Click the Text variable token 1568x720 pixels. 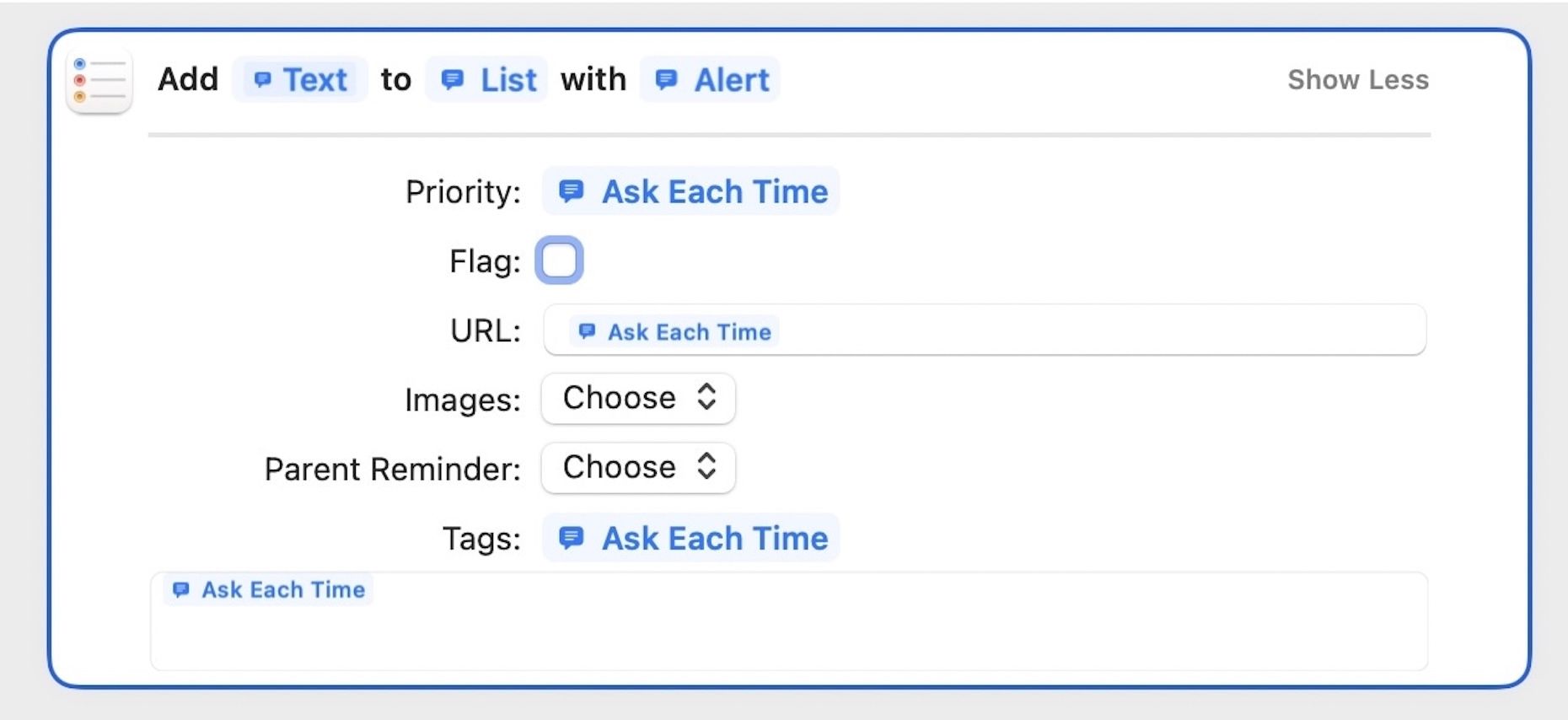point(300,80)
